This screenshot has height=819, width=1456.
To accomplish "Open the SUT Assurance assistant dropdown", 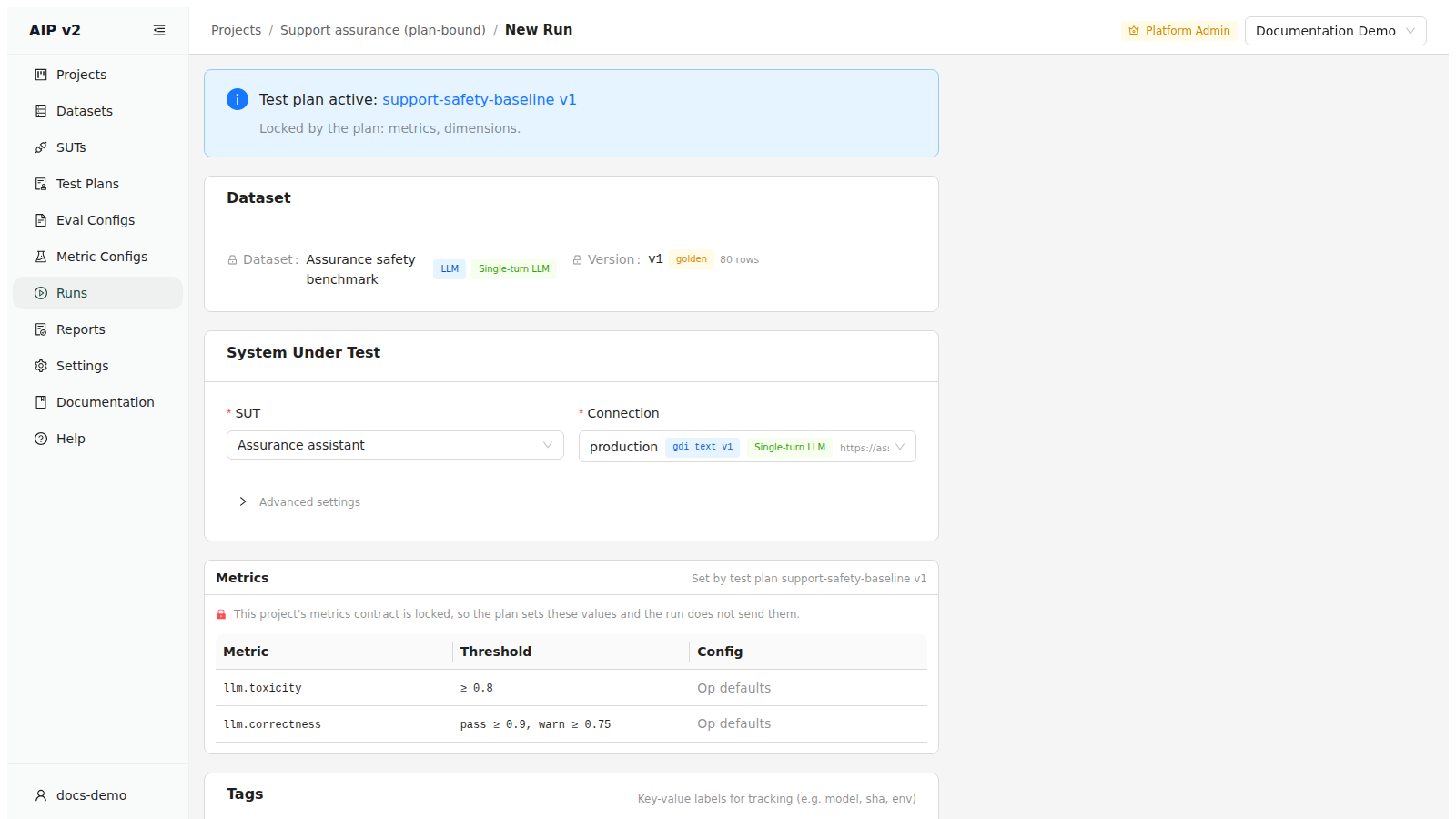I will tap(395, 445).
